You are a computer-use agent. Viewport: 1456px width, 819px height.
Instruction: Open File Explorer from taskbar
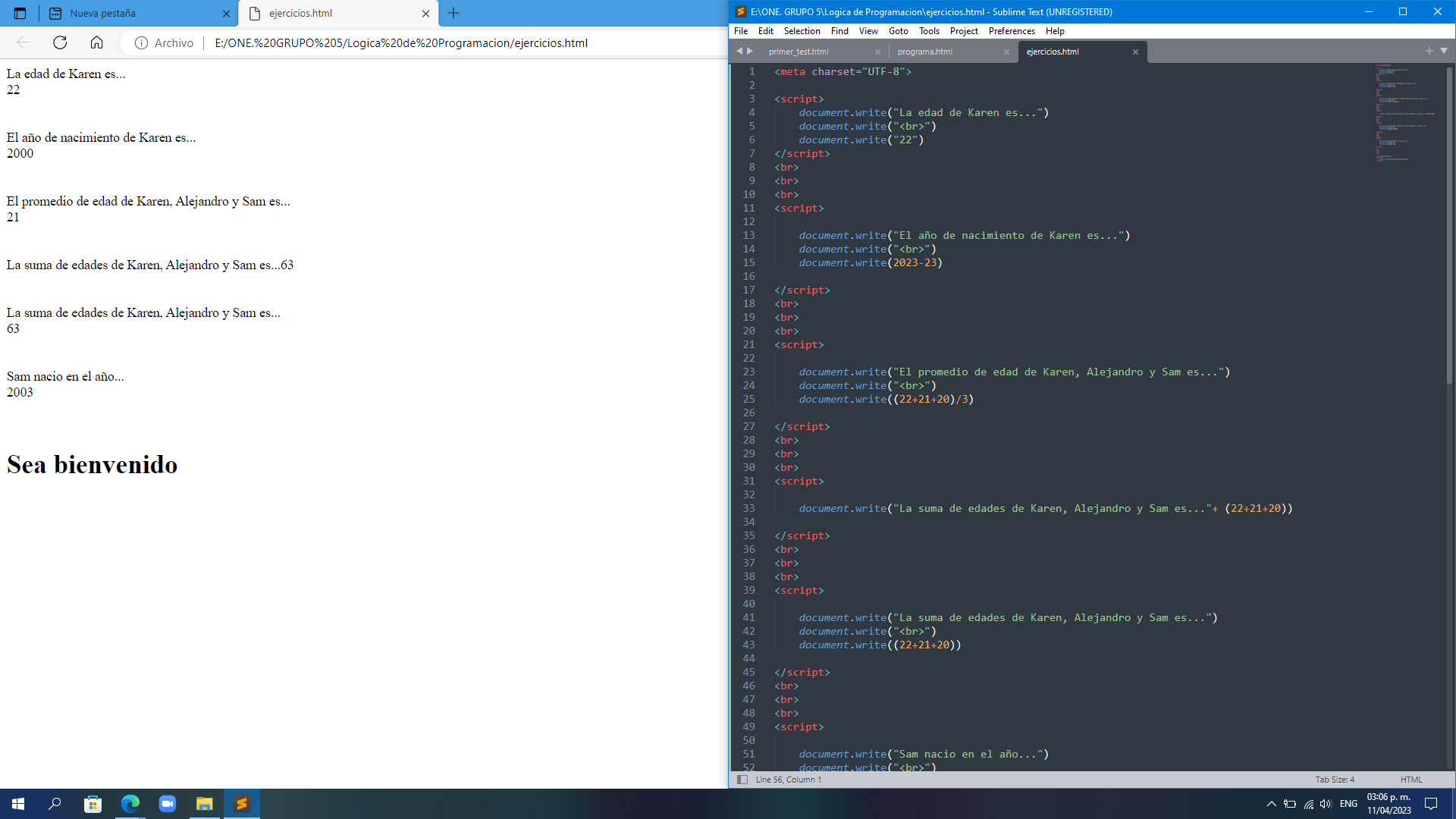[x=204, y=804]
